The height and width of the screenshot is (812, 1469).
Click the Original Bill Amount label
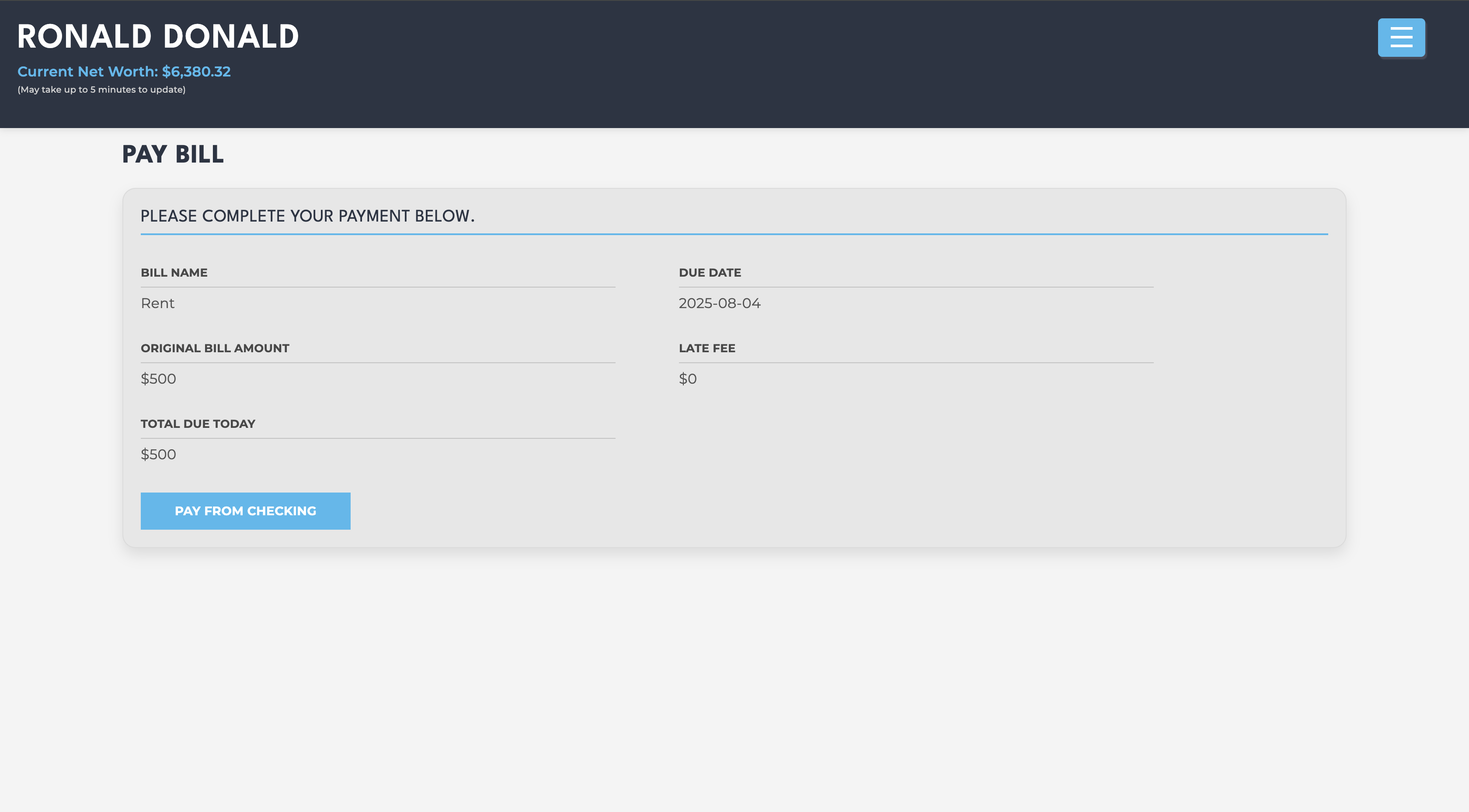(215, 348)
